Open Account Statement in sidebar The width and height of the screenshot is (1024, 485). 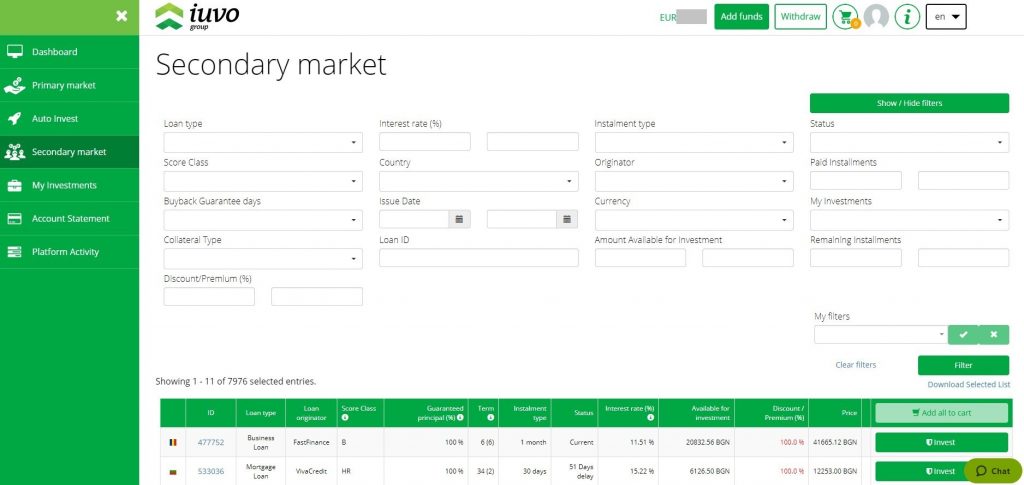pos(70,219)
